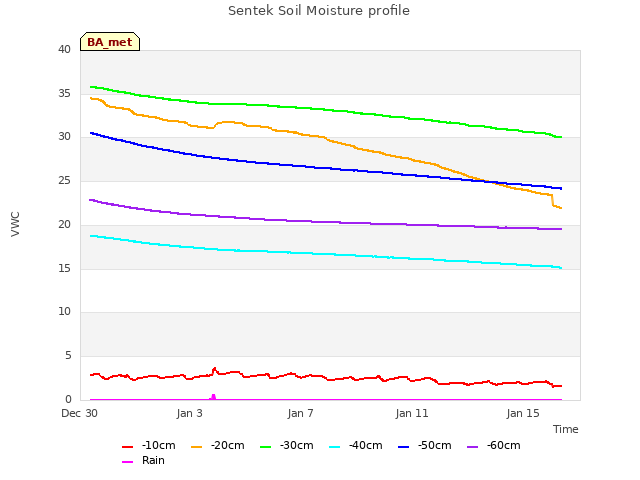Toggle the Rain series in the legend
The height and width of the screenshot is (480, 640).
(x=144, y=460)
